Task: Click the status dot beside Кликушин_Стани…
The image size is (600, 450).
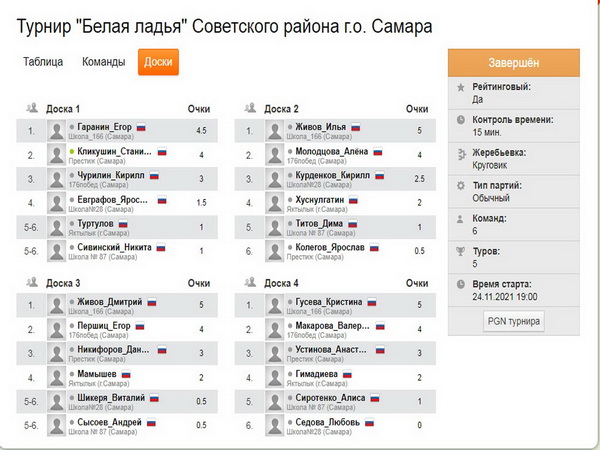Action: coord(72,151)
